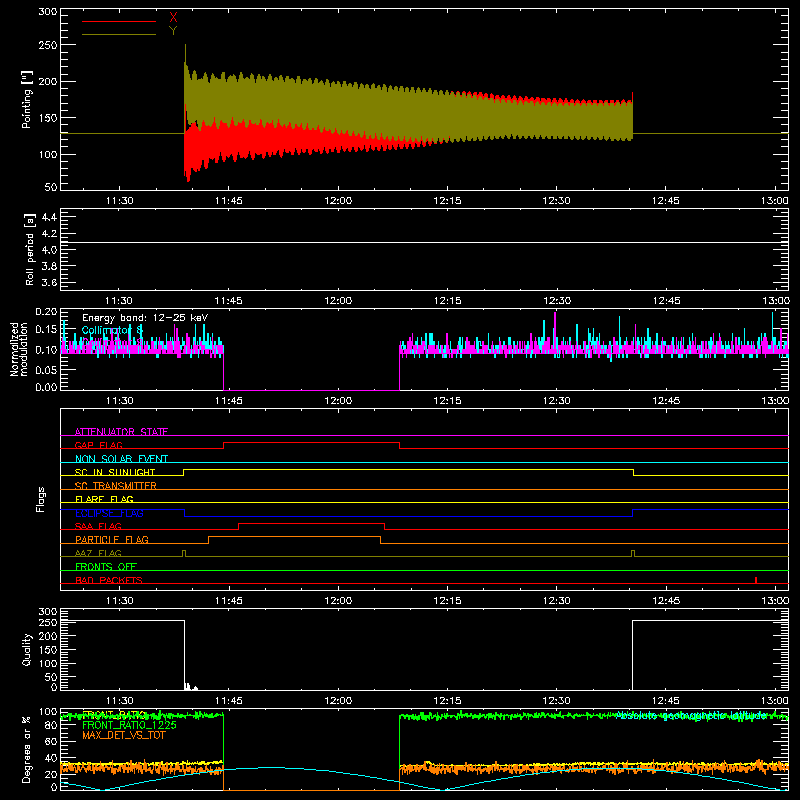800x800 pixels.
Task: Click '12:45' below the Pointing panel
Action: [x=665, y=201]
